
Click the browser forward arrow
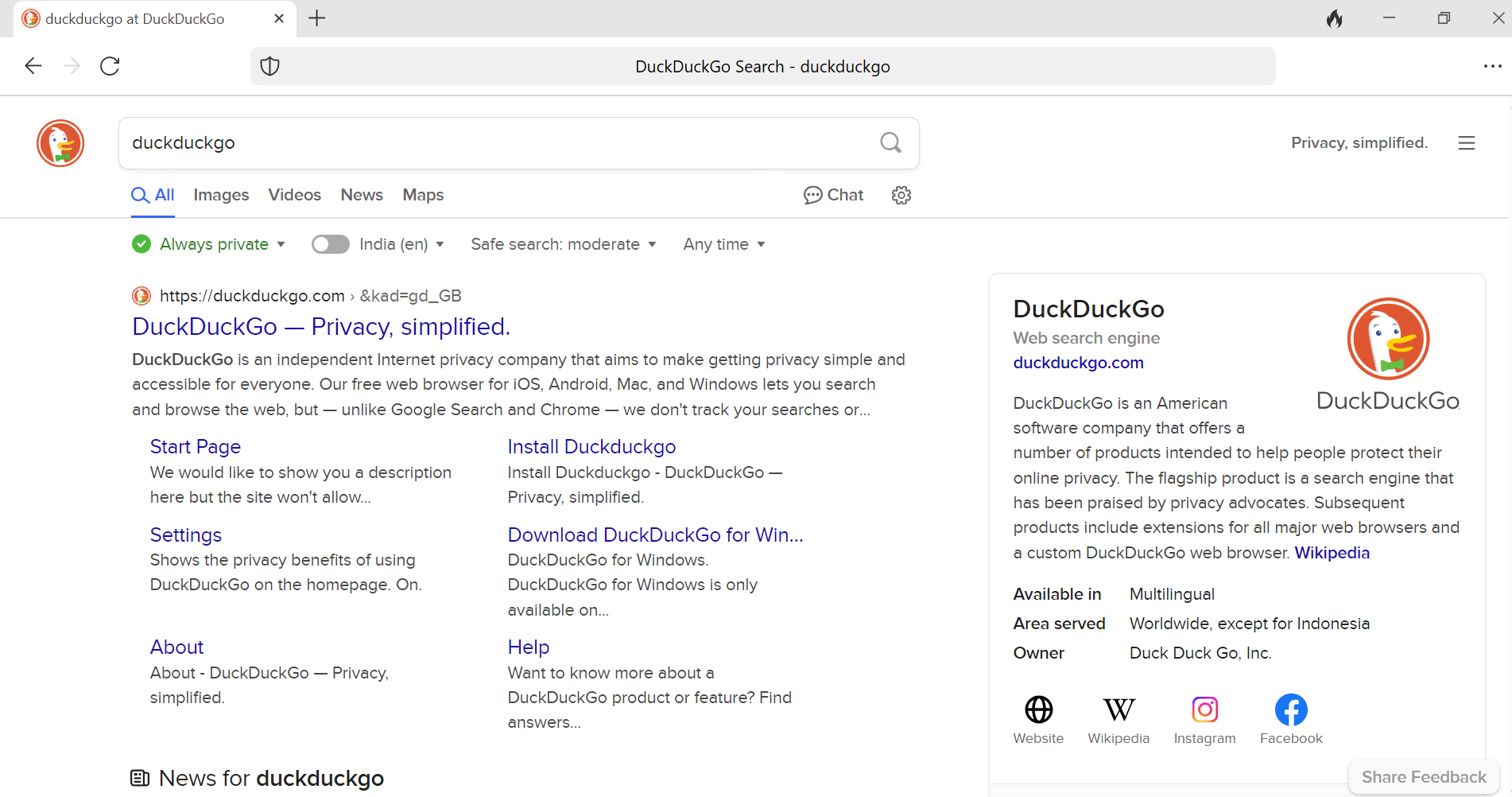coord(72,66)
